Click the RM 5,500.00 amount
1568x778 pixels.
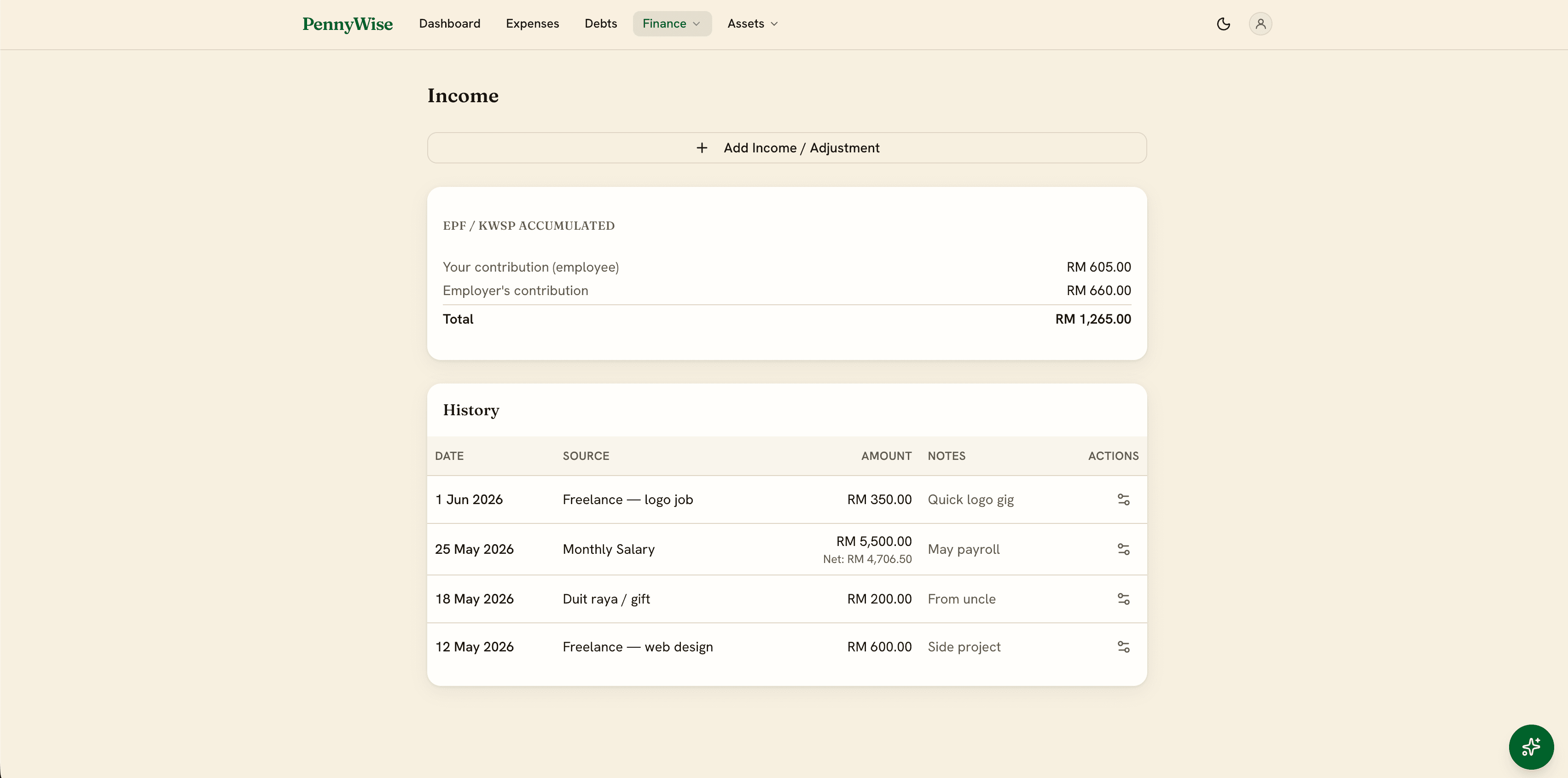pos(874,541)
